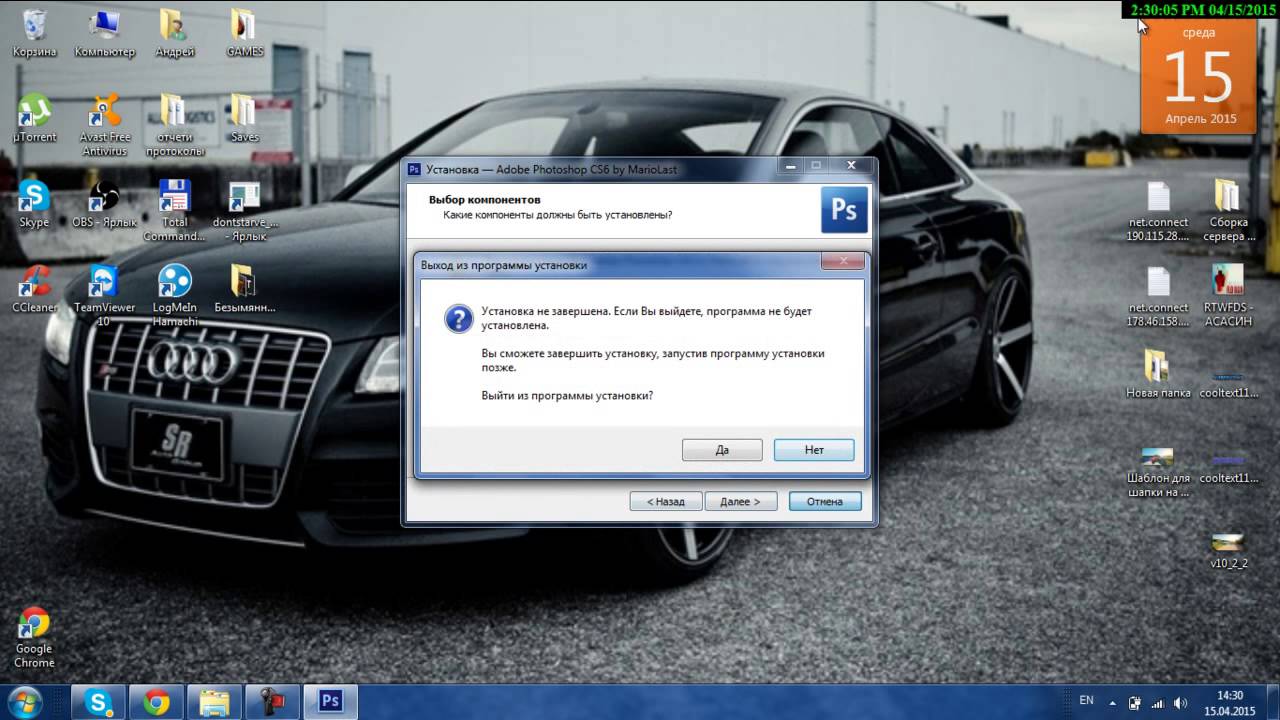Select the Безымянн... folder icon
1280x720 pixels.
click(x=244, y=289)
